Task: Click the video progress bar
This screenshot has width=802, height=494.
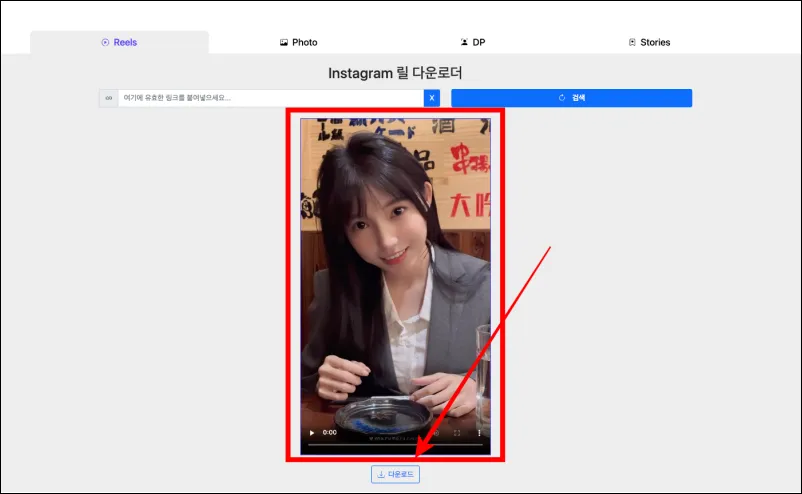Action: (395, 445)
